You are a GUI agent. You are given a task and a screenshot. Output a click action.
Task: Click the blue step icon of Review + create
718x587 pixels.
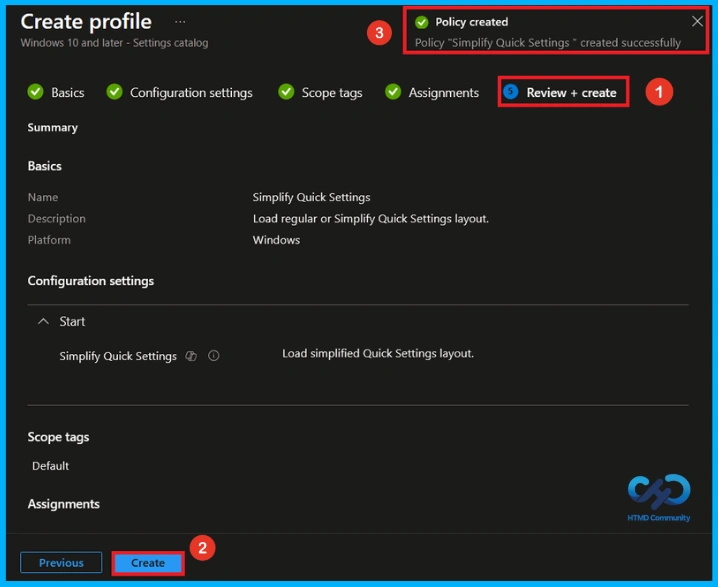pos(511,92)
